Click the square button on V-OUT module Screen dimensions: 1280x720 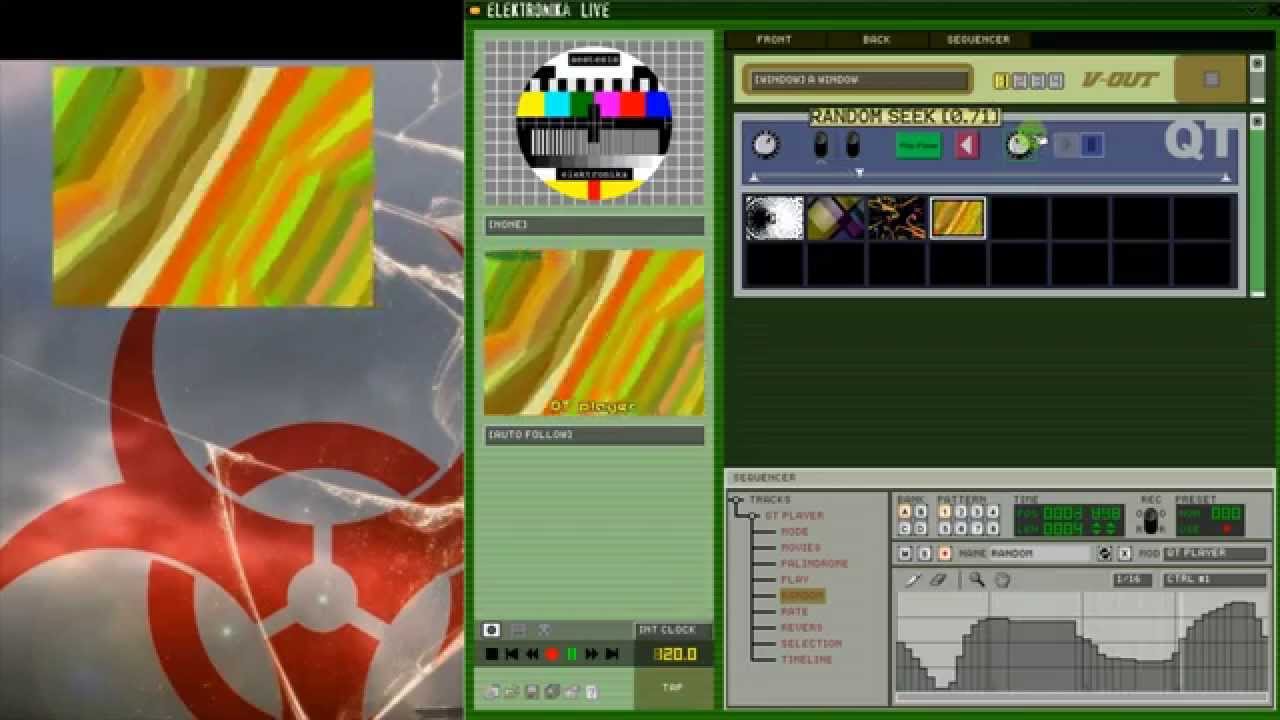tap(1211, 80)
